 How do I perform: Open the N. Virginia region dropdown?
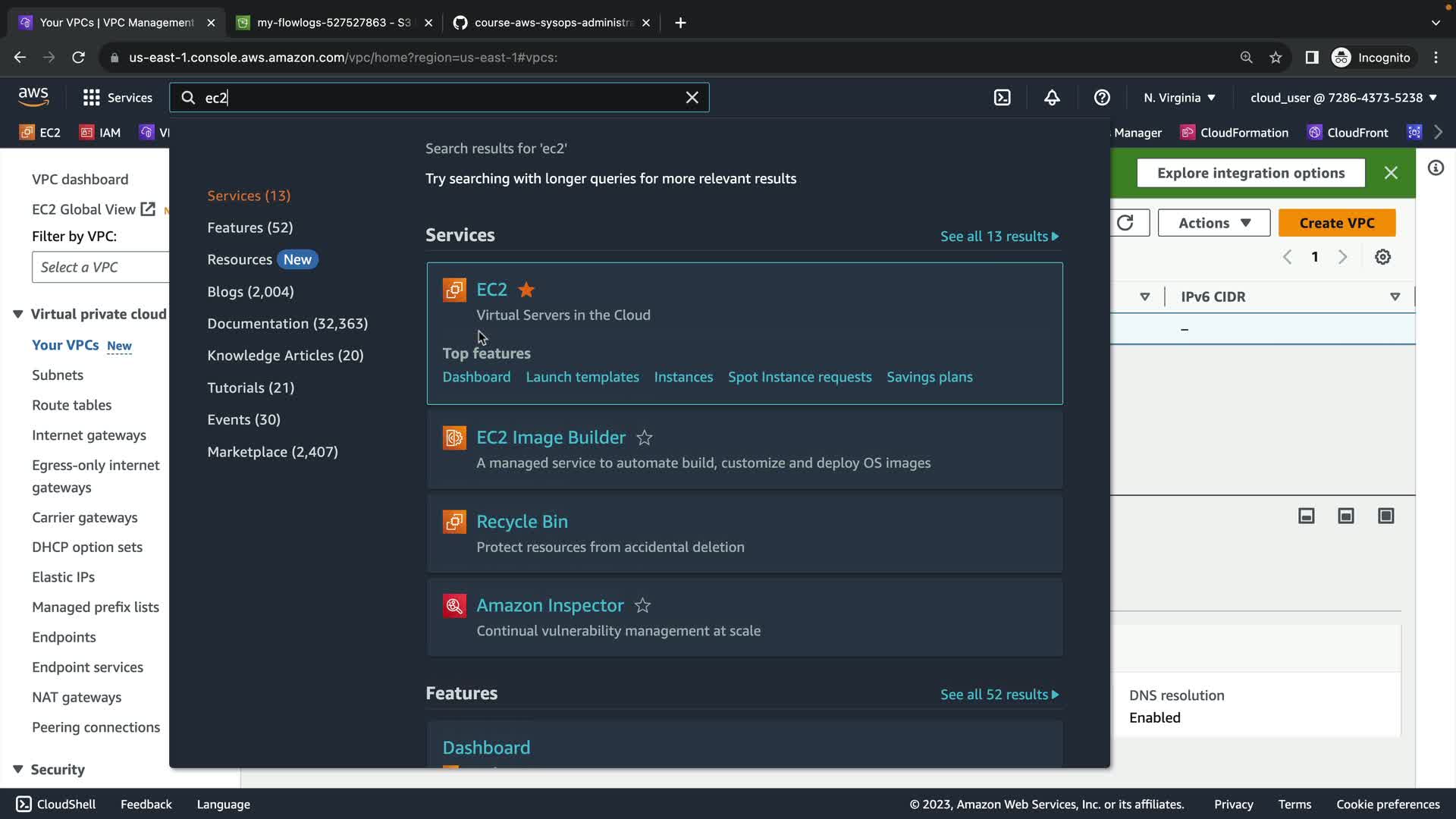1179,98
